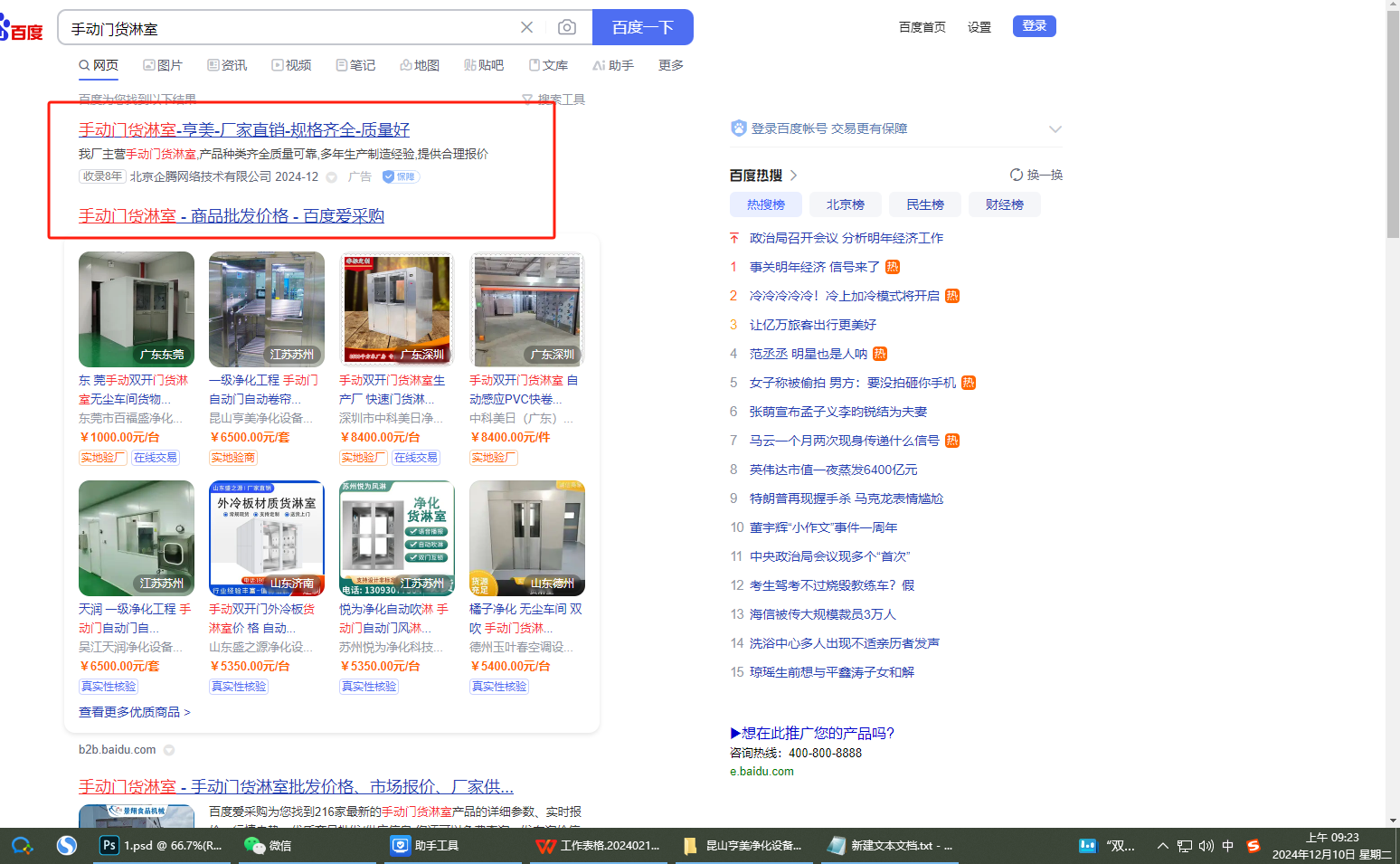Screen dimensions: 1400x864
Task: Click the Sogou input S tray icon
Action: click(1253, 846)
